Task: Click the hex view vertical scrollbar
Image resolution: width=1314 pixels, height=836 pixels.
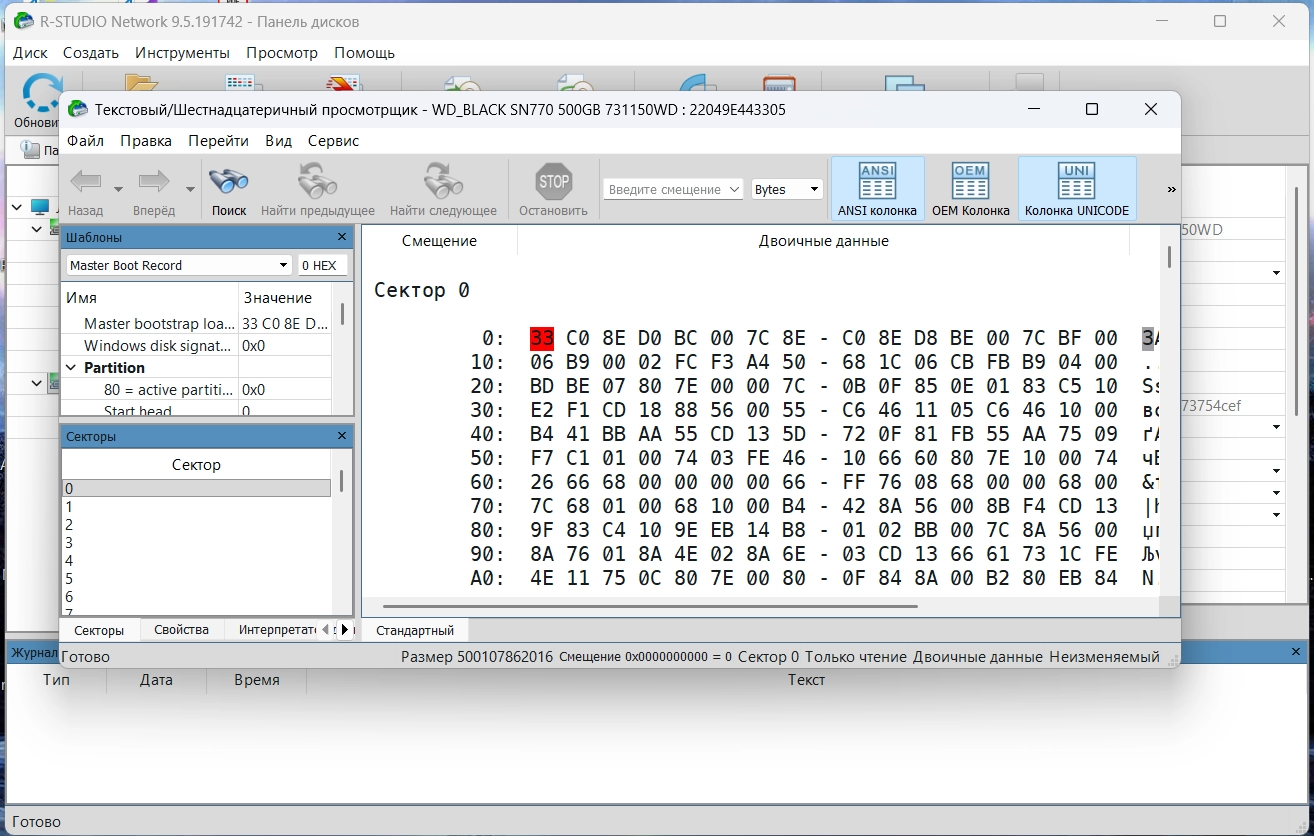Action: [1169, 257]
